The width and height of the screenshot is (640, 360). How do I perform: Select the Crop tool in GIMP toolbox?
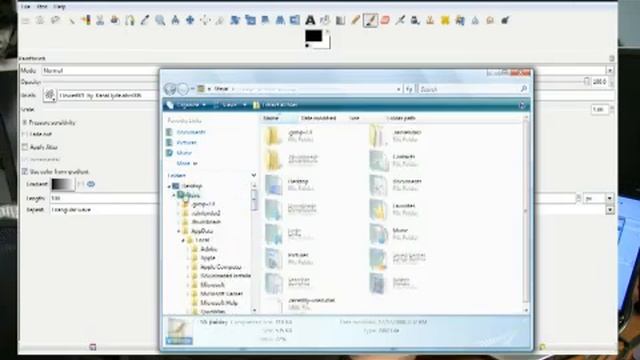(220, 20)
